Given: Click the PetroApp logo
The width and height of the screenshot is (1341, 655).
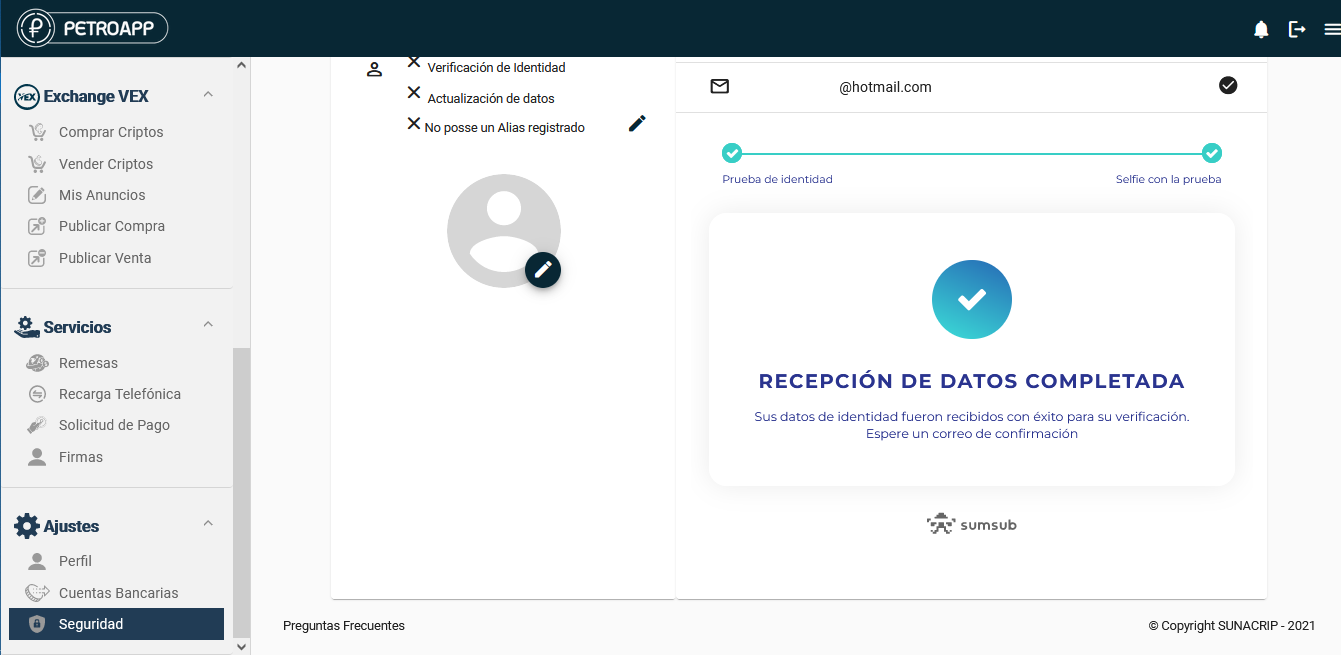Looking at the screenshot, I should pos(92,28).
